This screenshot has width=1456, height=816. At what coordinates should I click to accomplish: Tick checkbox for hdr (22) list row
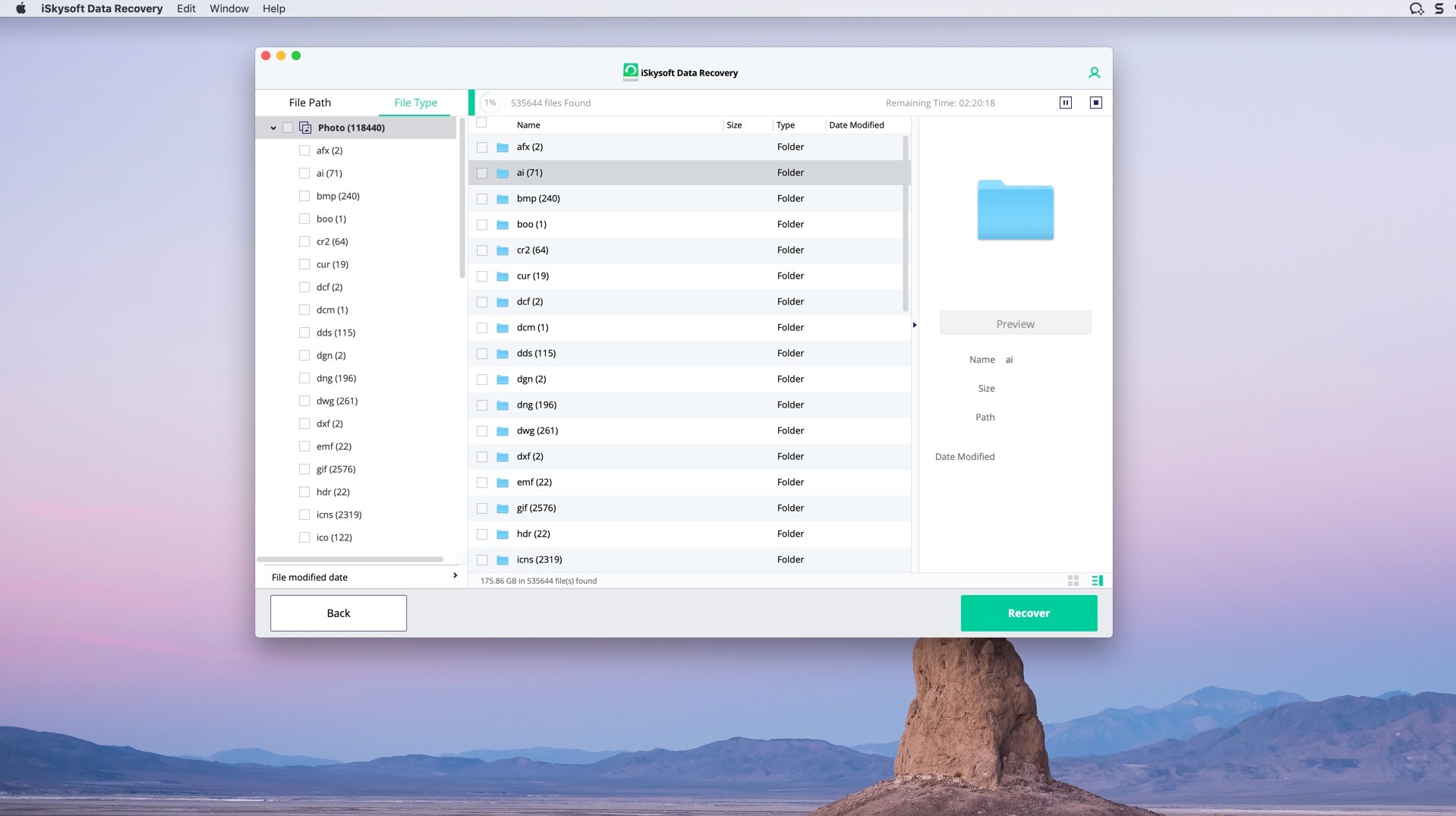[482, 534]
